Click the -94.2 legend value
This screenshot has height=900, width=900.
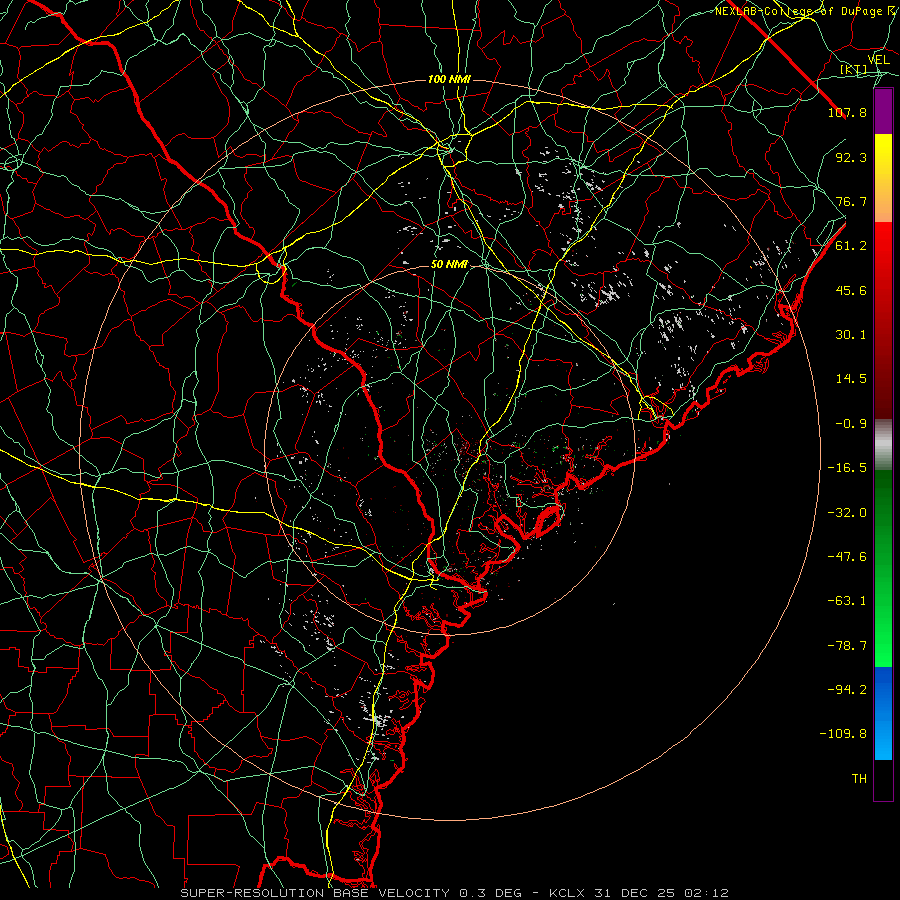coord(847,689)
